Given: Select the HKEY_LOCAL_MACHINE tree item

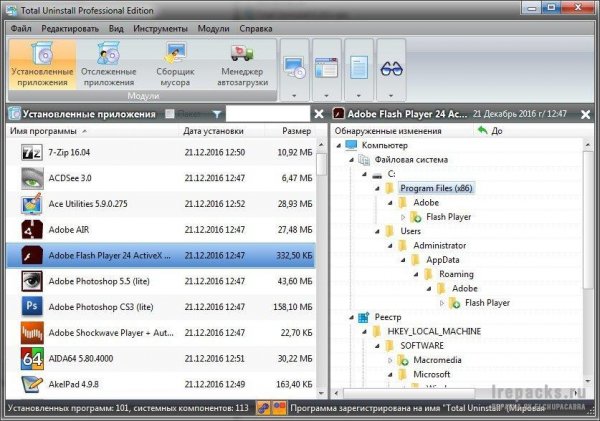Looking at the screenshot, I should [x=434, y=331].
